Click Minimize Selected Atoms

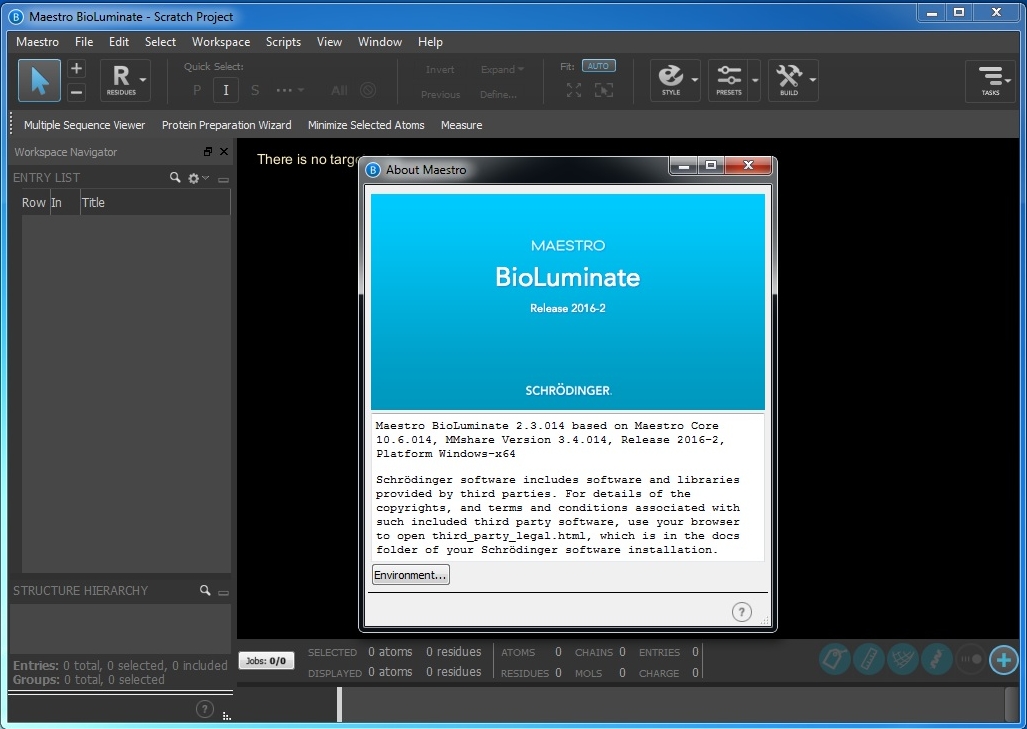[x=366, y=125]
